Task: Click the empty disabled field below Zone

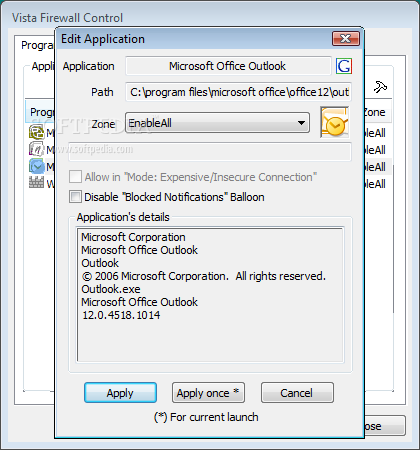Action: (x=210, y=152)
